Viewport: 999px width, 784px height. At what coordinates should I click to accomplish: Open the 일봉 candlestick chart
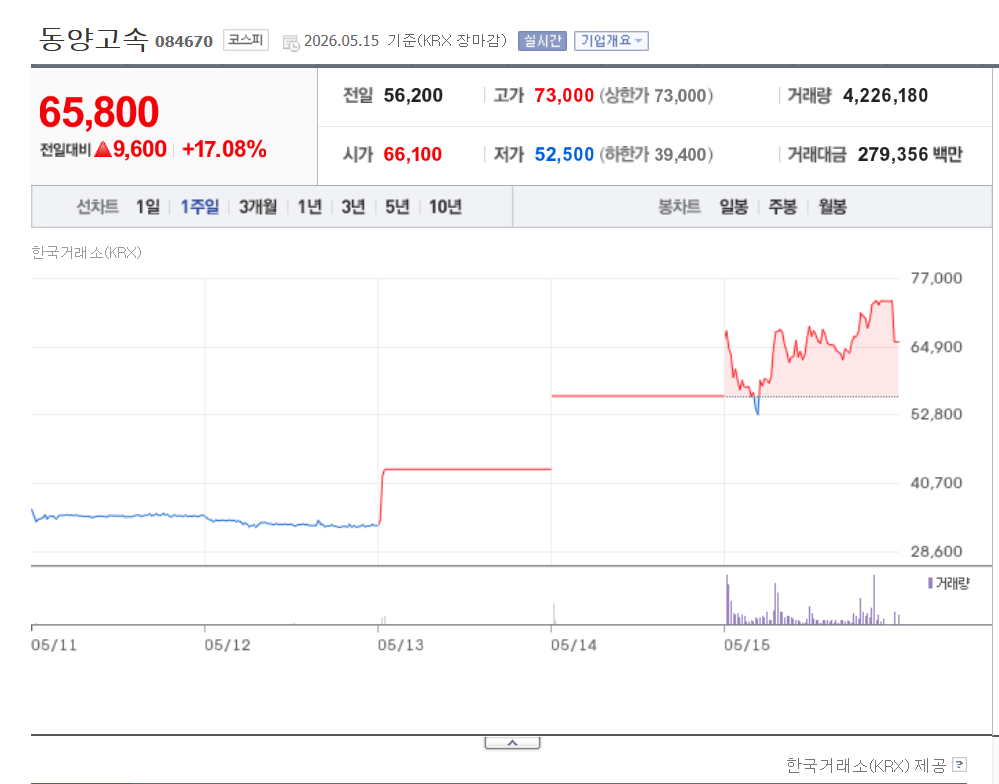734,206
